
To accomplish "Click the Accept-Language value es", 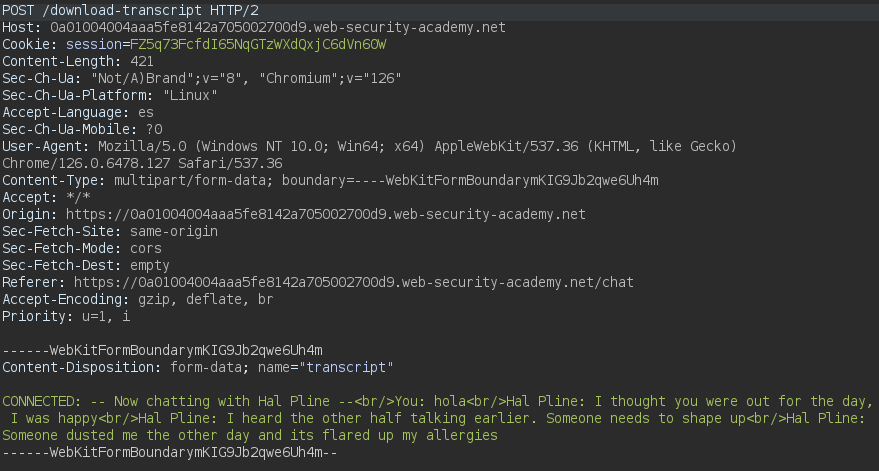I will [x=146, y=114].
